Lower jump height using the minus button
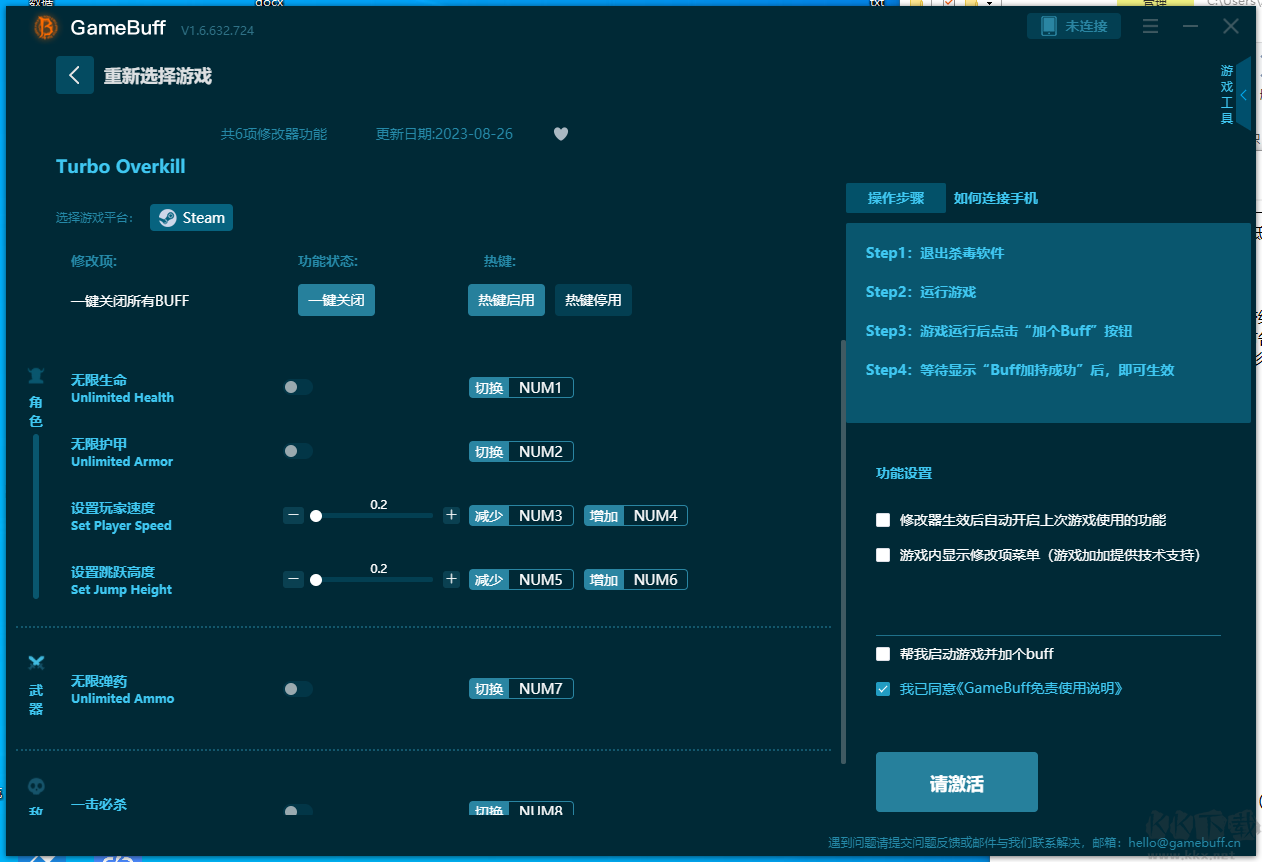Screen dimensions: 1262x862 (x=293, y=580)
